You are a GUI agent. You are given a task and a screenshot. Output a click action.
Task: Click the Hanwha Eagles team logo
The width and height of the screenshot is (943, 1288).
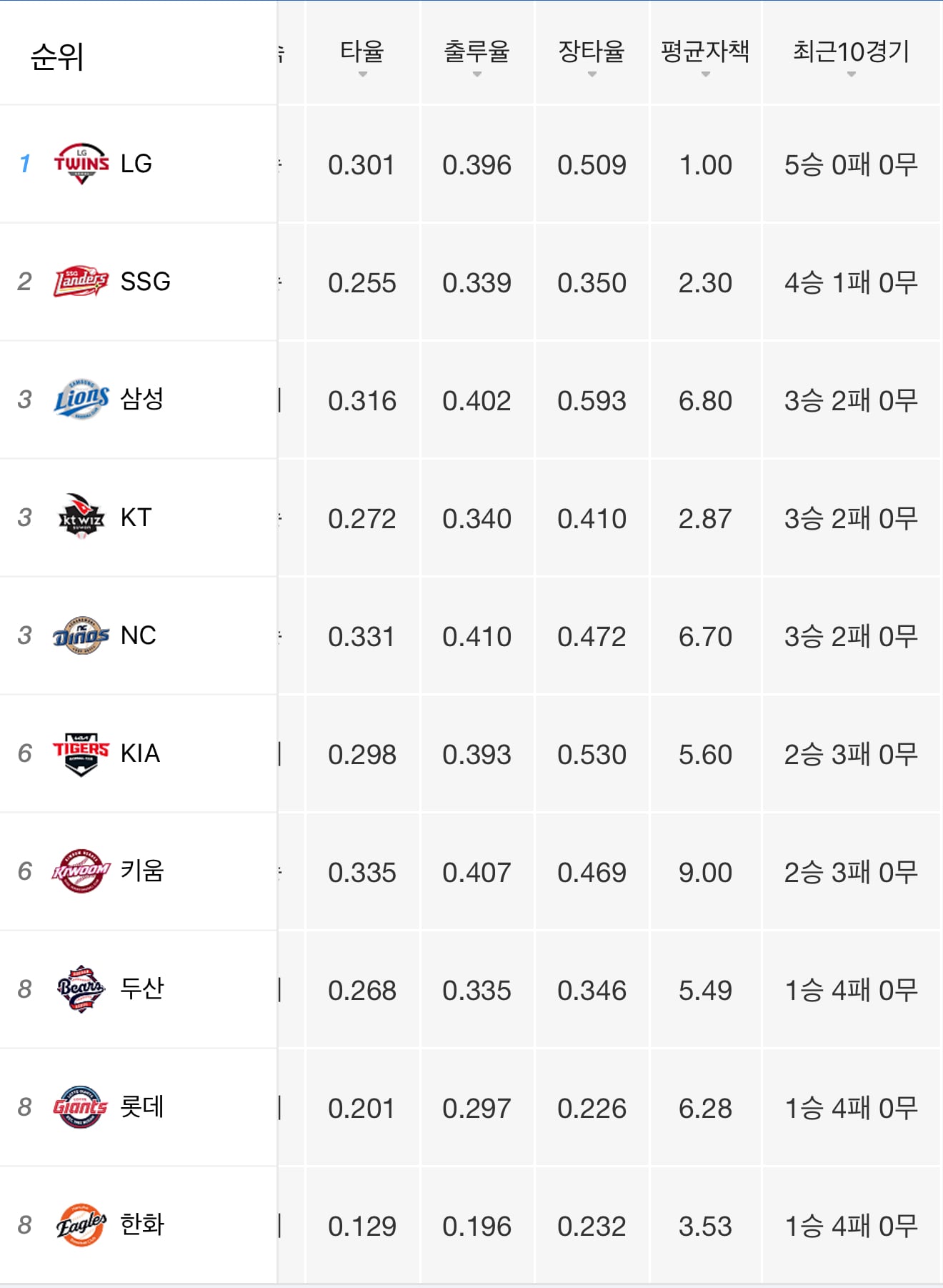pos(81,1224)
